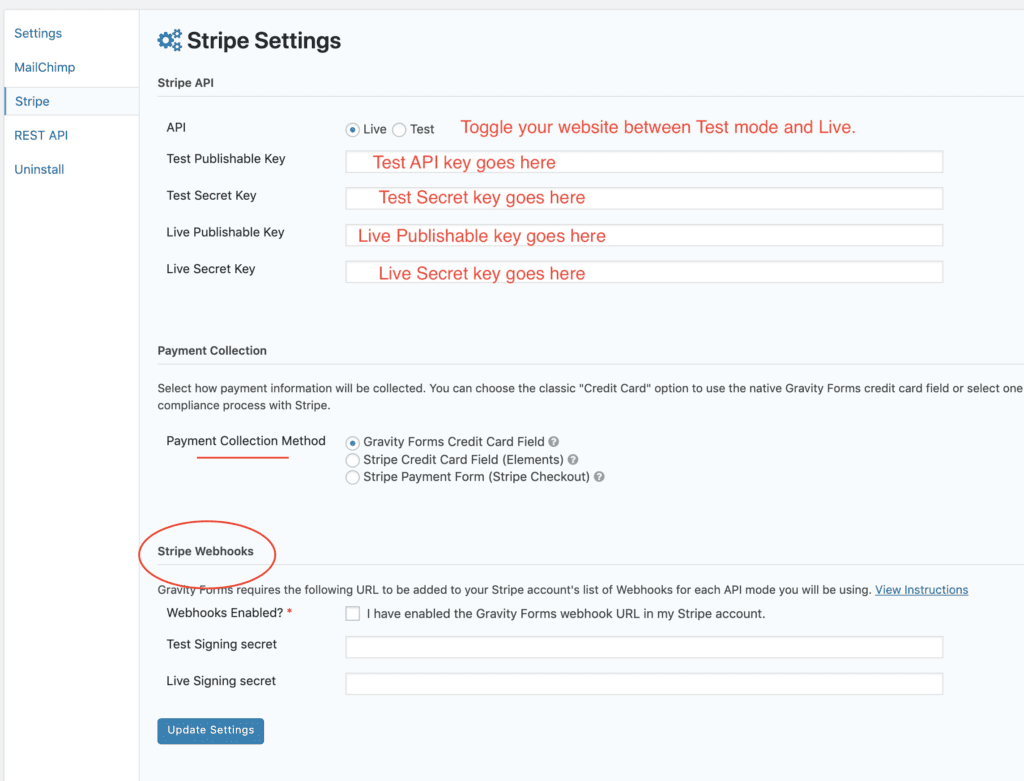Click the Live Secret Key label
The width and height of the screenshot is (1024, 781).
tap(211, 268)
